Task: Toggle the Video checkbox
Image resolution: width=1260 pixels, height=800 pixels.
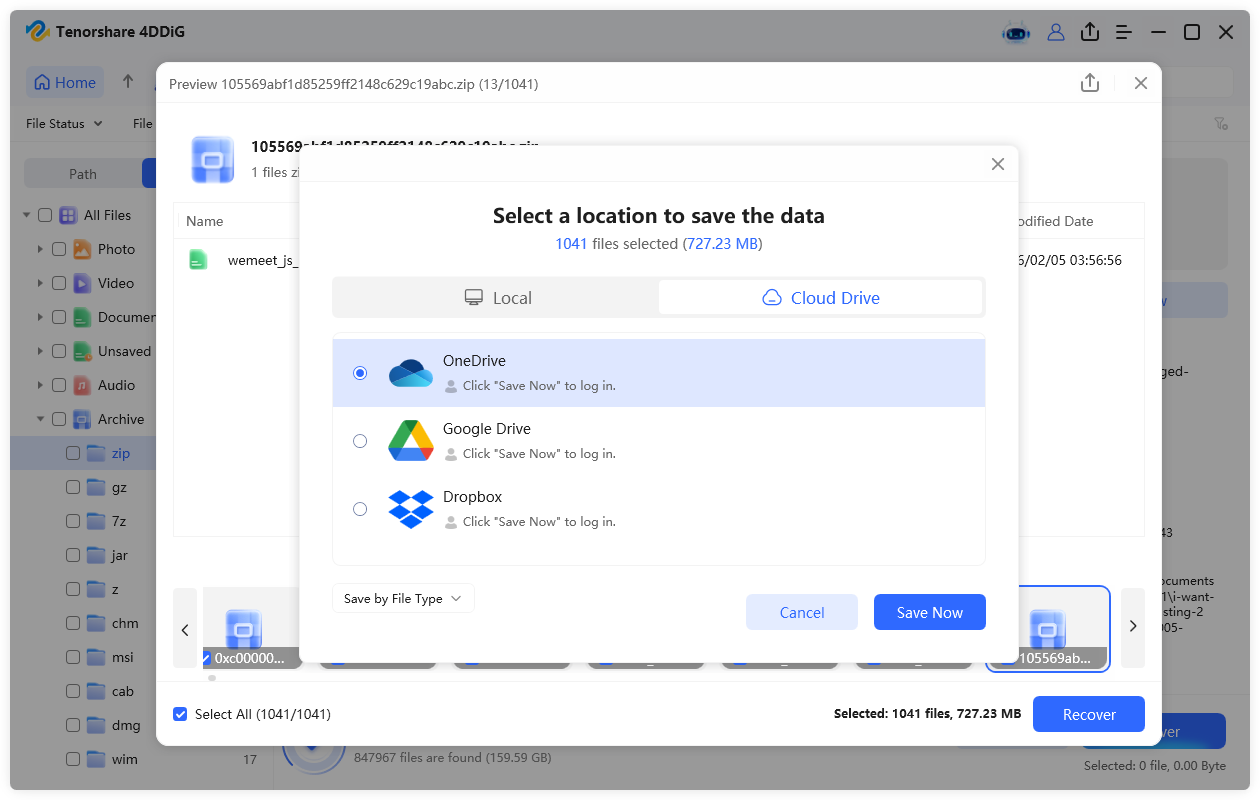Action: pos(59,283)
